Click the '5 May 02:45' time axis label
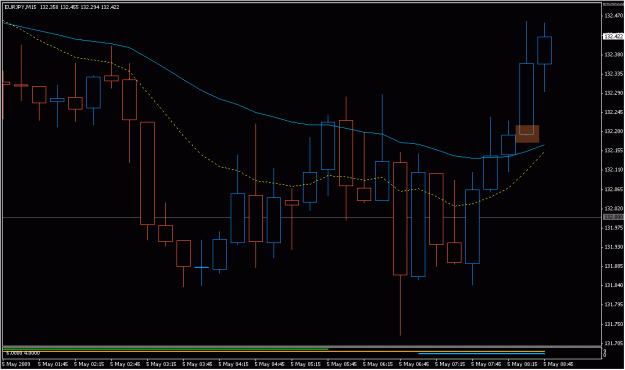Viewport: 625px width, 370px height. point(125,364)
